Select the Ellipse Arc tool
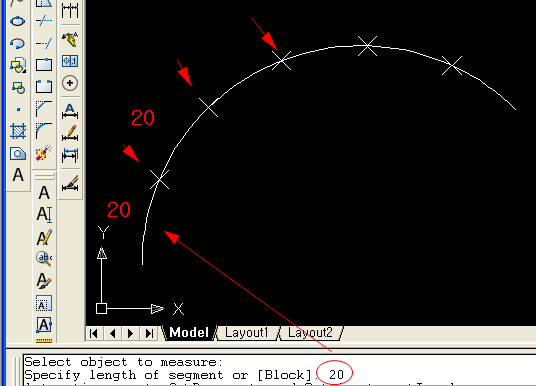The width and height of the screenshot is (536, 386). [x=17, y=43]
